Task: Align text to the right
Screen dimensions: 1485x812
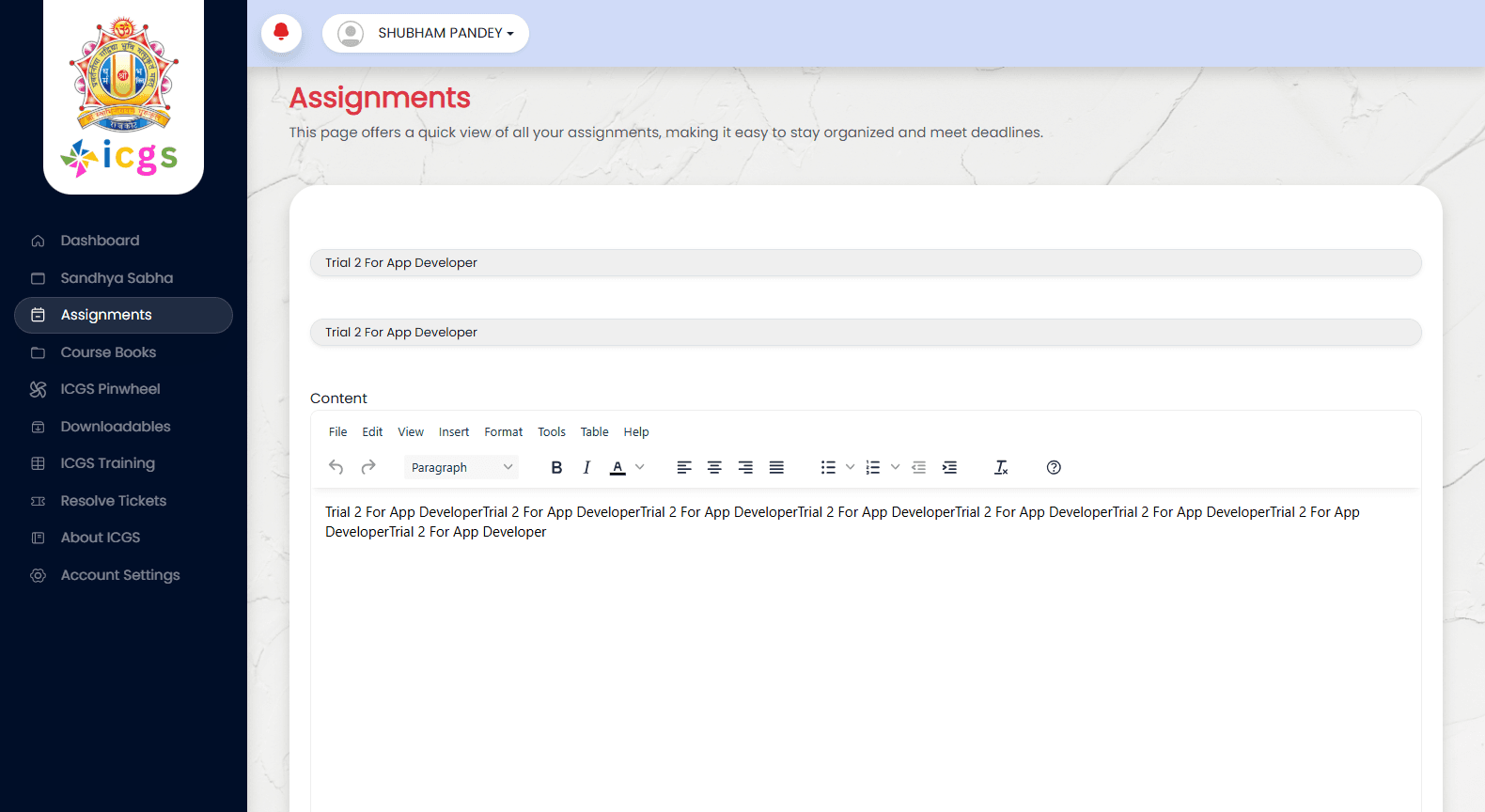Action: coord(745,467)
